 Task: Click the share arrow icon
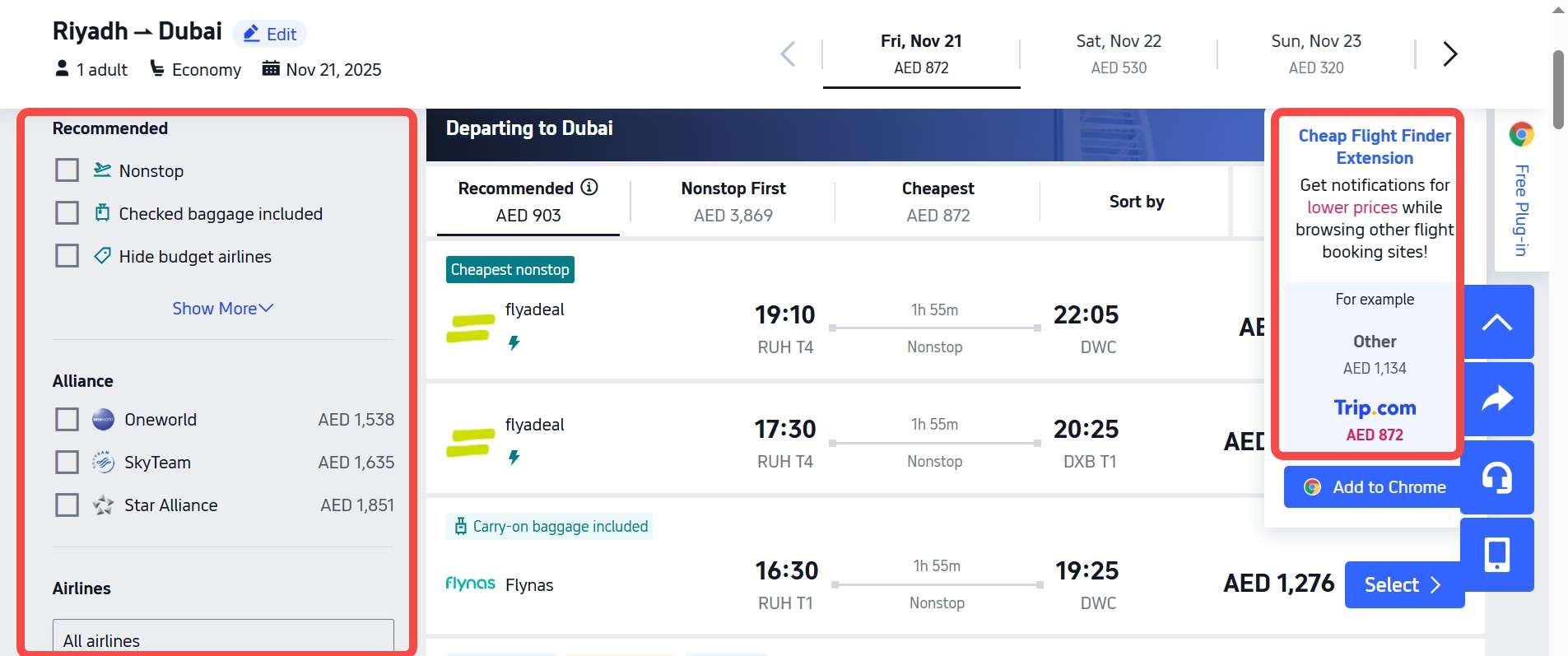1496,399
